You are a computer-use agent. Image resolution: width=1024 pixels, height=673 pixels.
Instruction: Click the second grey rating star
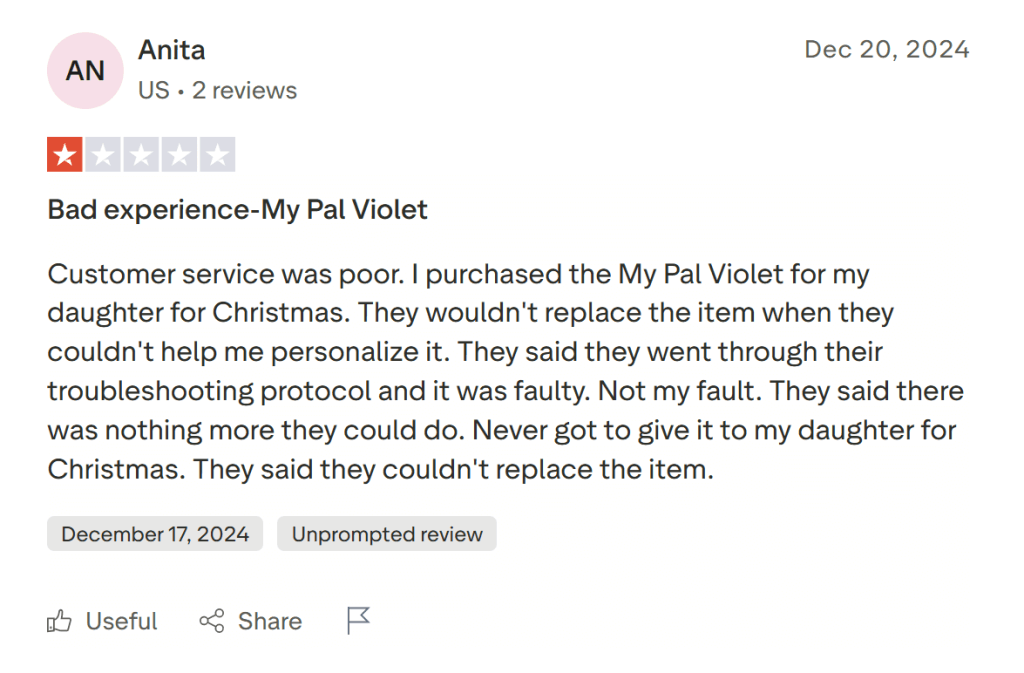click(x=103, y=155)
